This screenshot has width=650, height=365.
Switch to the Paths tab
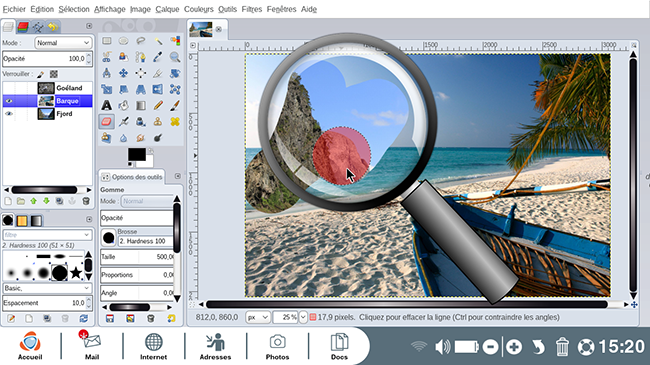point(38,27)
